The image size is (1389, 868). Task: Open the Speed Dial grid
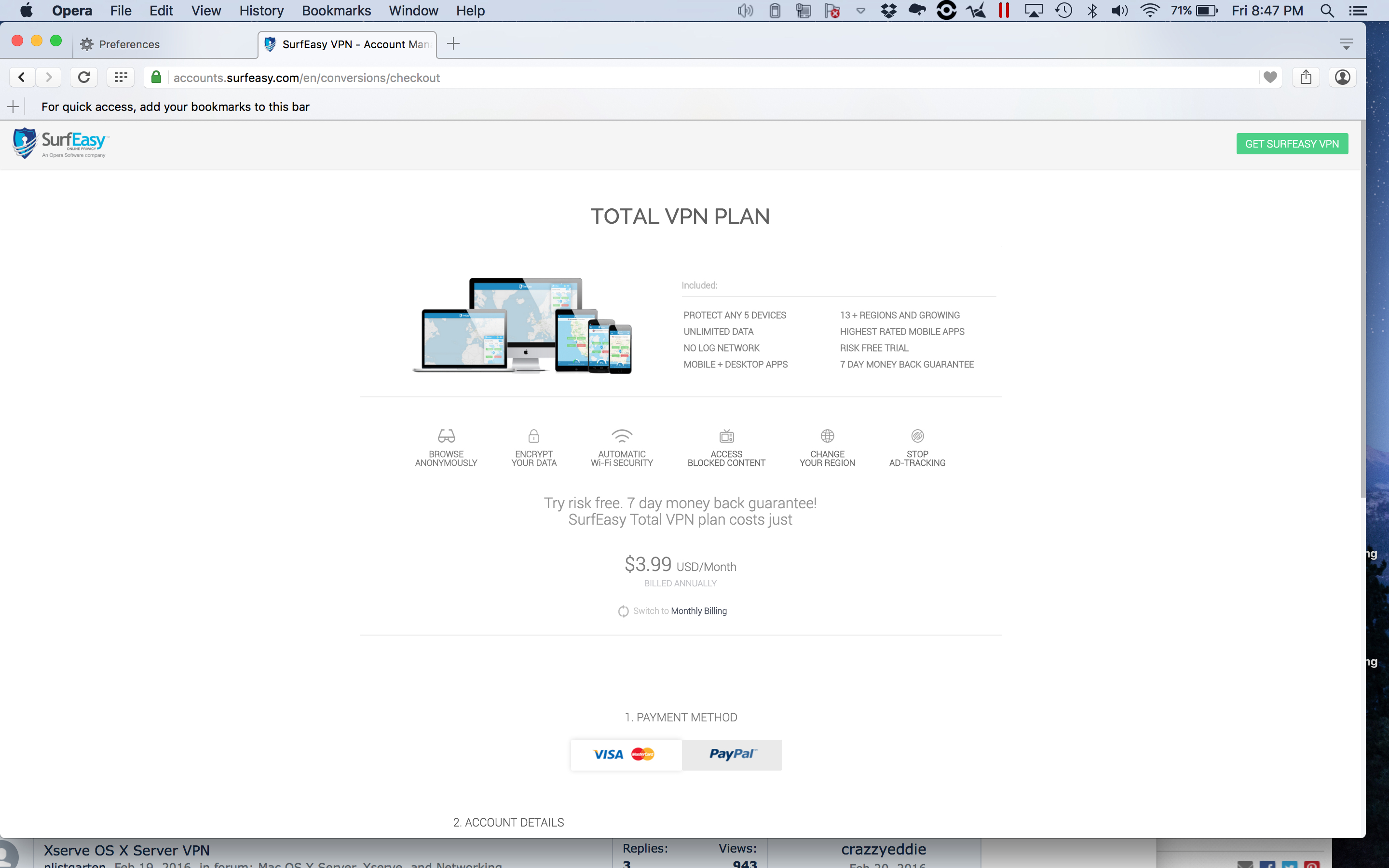tap(121, 77)
